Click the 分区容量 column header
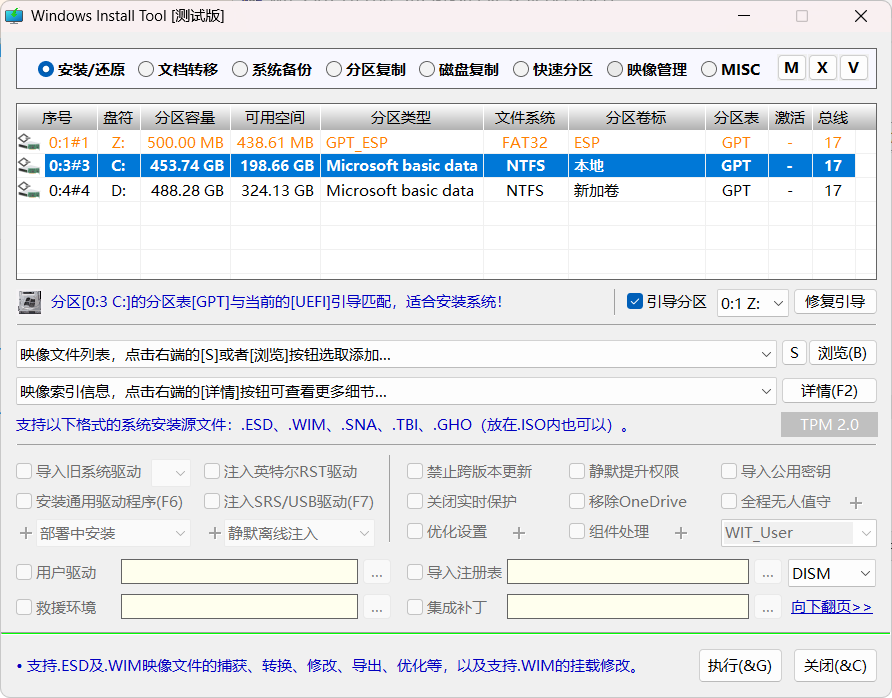 click(185, 118)
